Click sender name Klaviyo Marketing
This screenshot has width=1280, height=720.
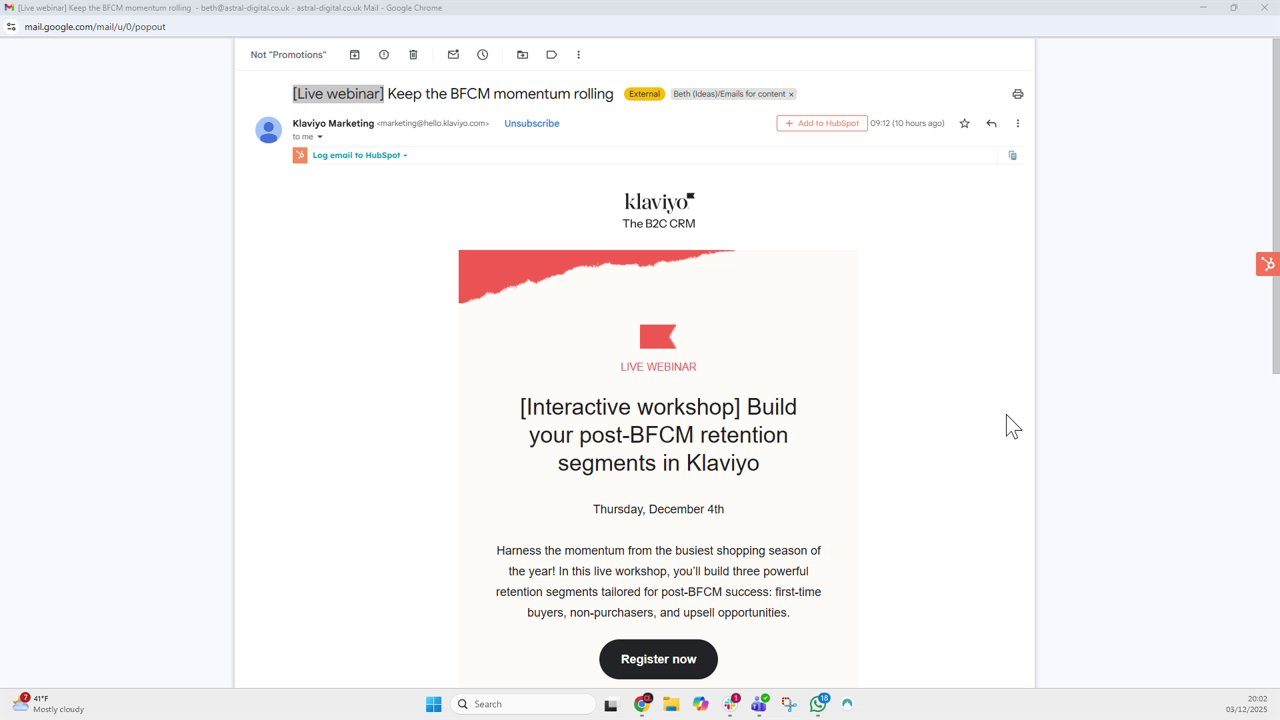point(333,123)
